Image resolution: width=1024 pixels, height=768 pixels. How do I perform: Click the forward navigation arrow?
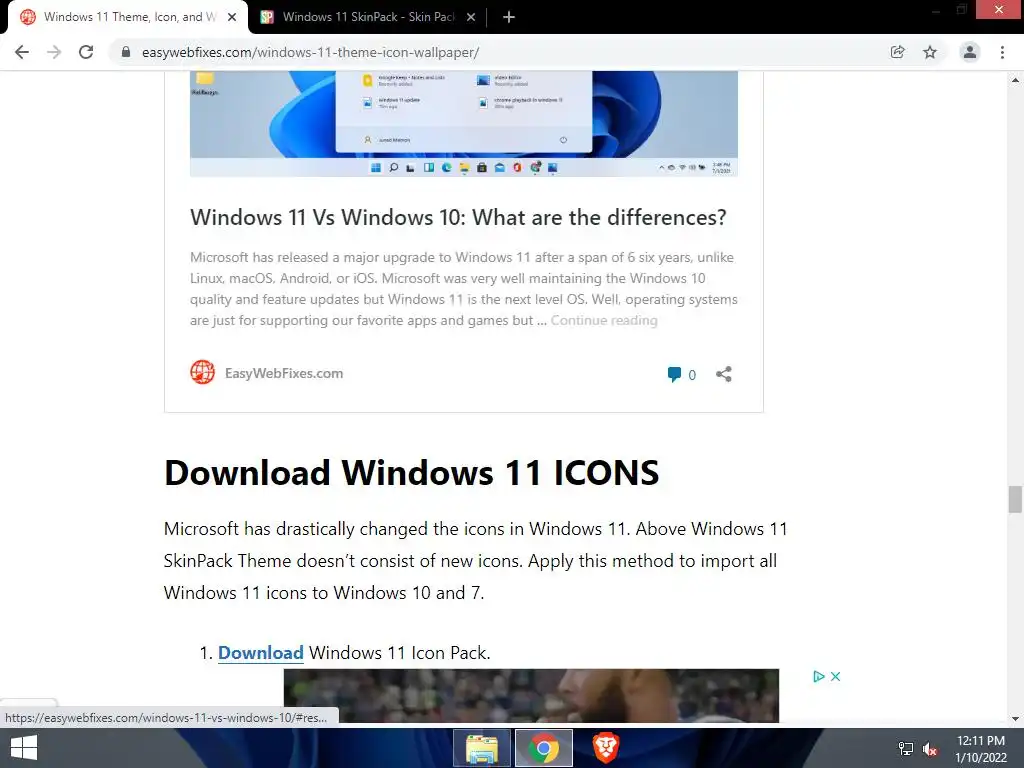[54, 52]
